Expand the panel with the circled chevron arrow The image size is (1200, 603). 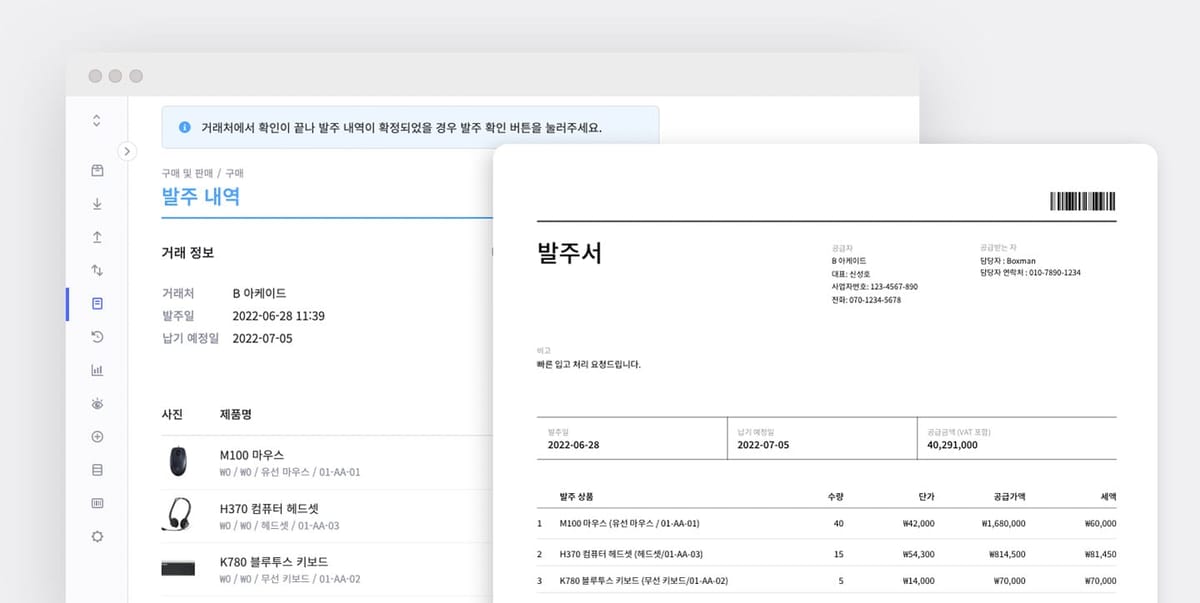click(127, 152)
